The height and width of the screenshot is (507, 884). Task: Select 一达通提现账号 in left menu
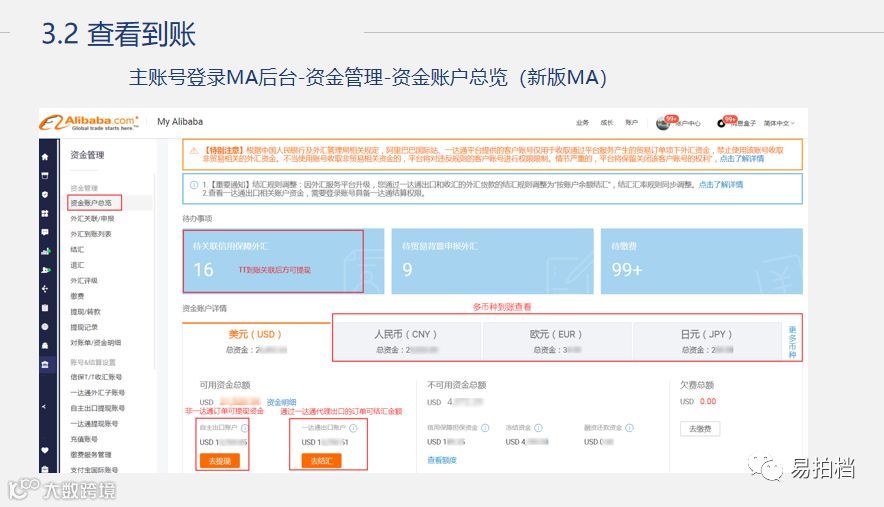(x=94, y=424)
